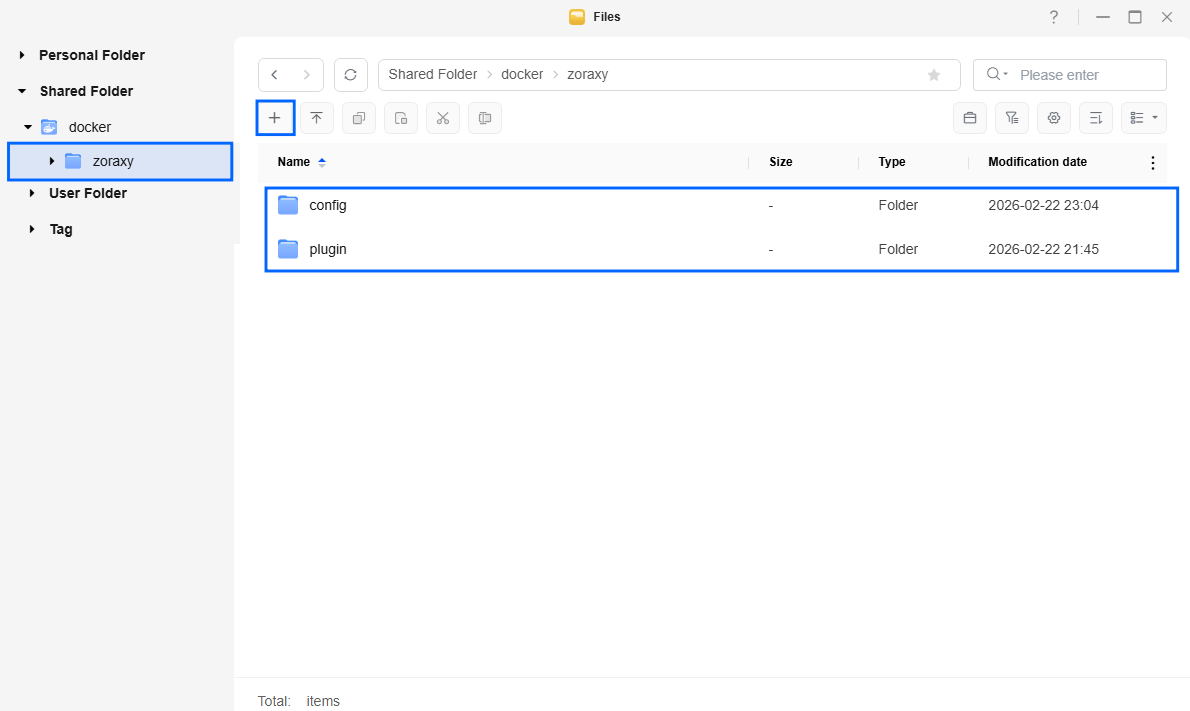Expand the Tag section
This screenshot has height=711, width=1190.
point(32,229)
